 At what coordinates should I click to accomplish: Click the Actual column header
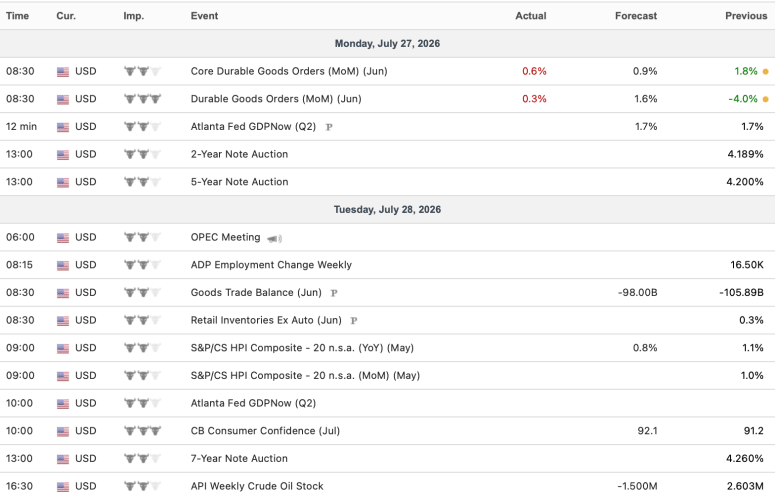tap(531, 16)
